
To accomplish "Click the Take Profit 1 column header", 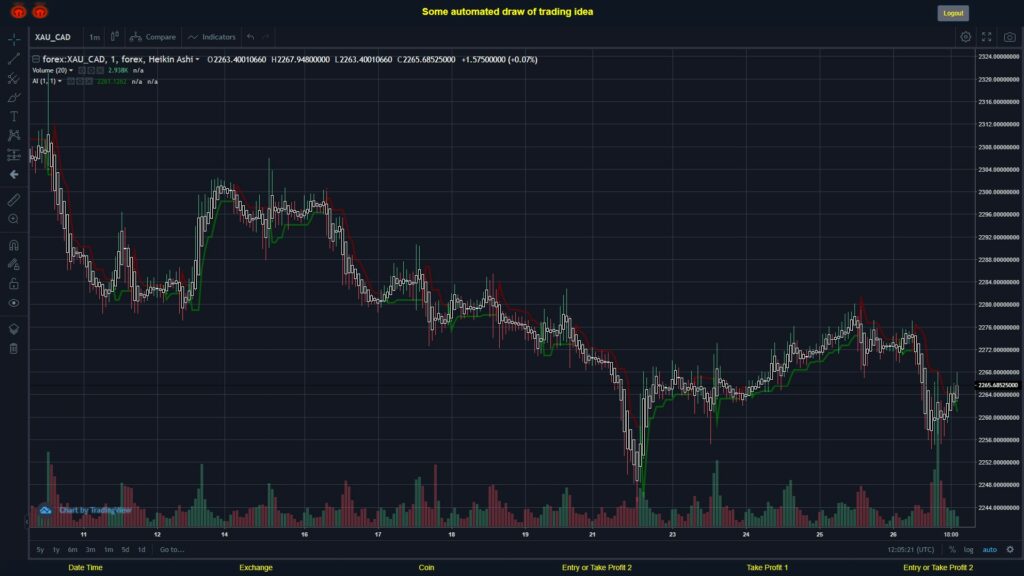I will [x=767, y=568].
